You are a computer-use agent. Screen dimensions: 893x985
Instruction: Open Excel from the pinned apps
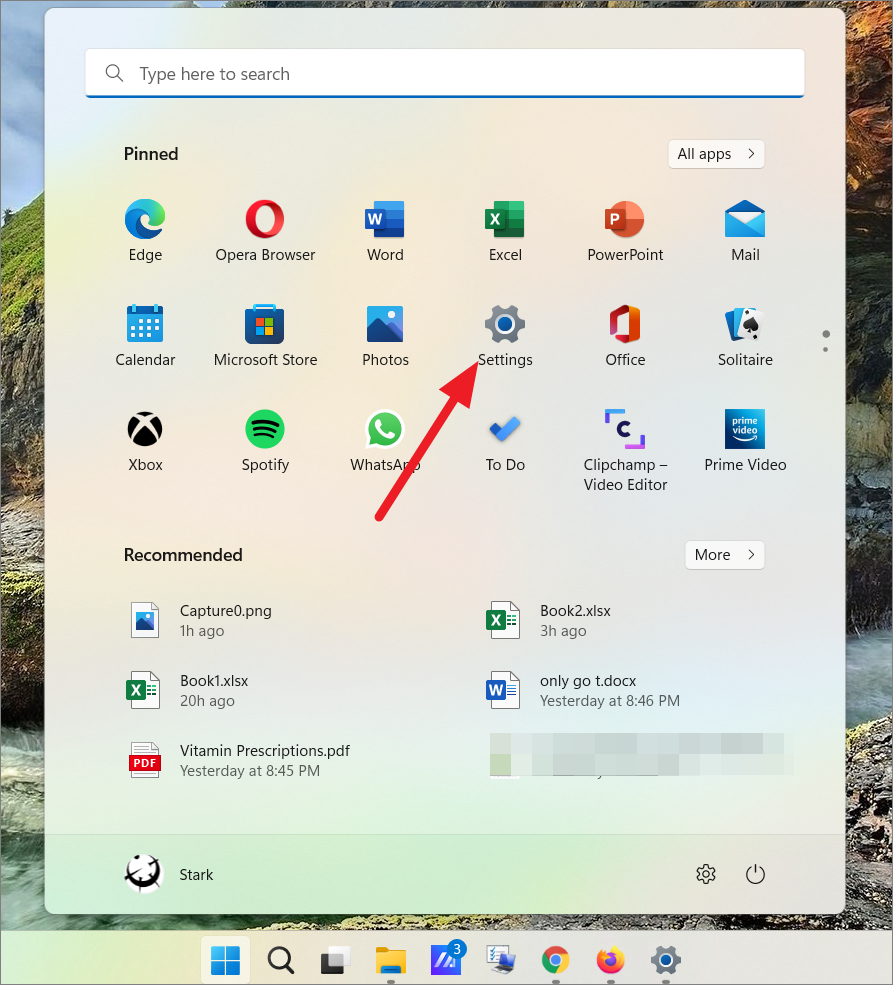pos(505,231)
